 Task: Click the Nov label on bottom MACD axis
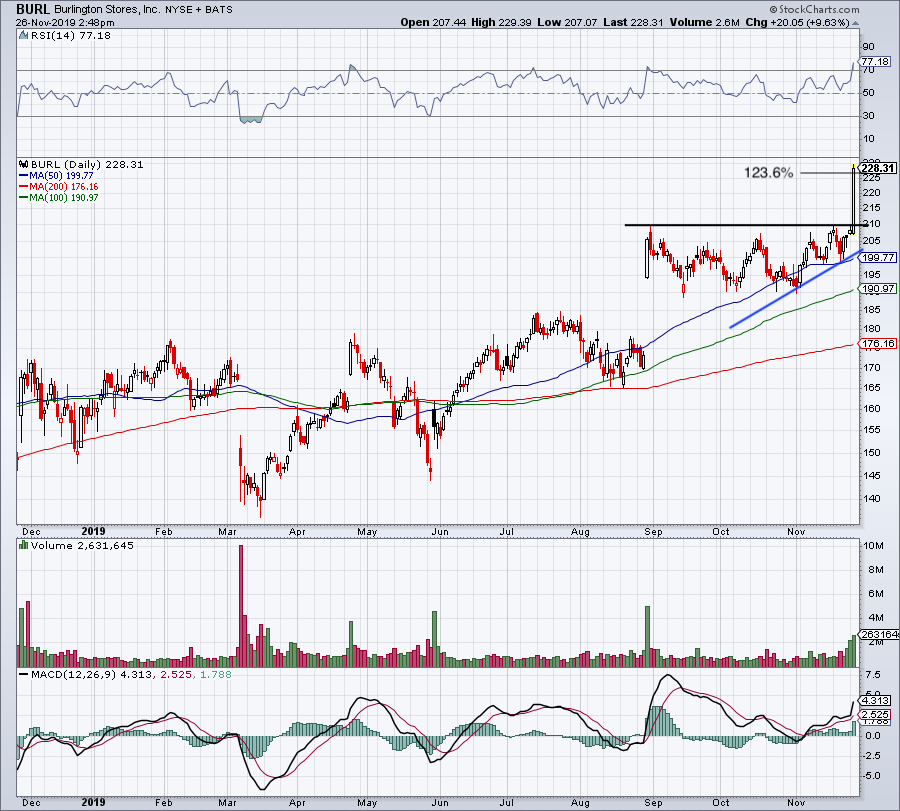click(x=796, y=802)
